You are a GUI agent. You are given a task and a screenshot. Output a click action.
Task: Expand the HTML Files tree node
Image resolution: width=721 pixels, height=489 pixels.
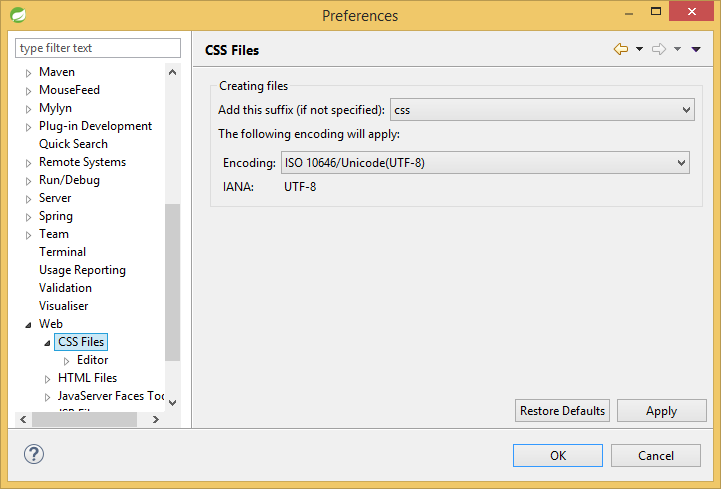click(x=48, y=379)
